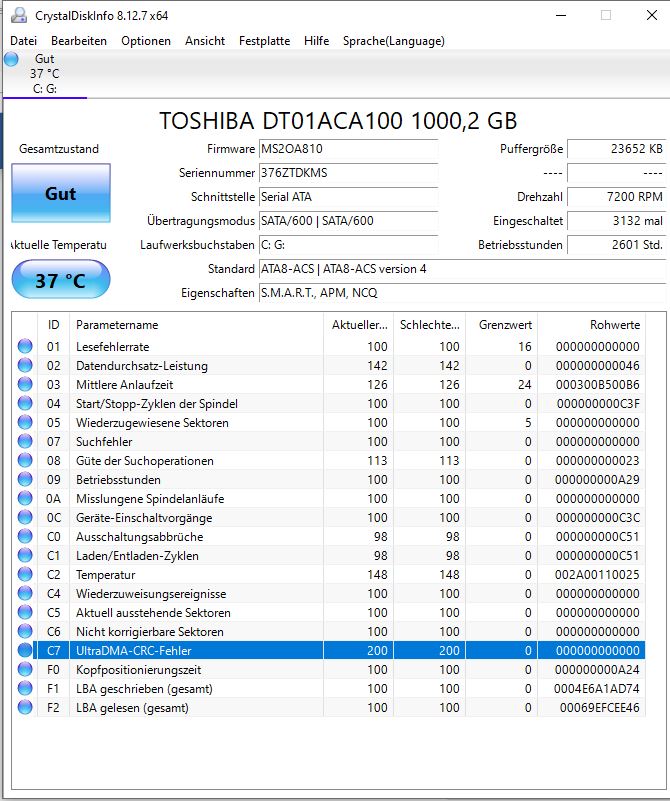Click status orb for 0A Misslungene Spindelanläufe
Screen dimensions: 670x801
(25, 499)
